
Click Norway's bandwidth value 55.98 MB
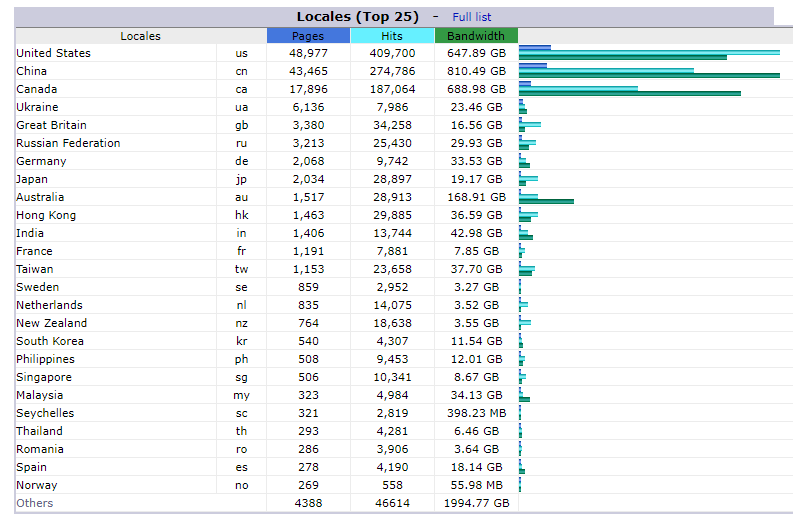(476, 486)
